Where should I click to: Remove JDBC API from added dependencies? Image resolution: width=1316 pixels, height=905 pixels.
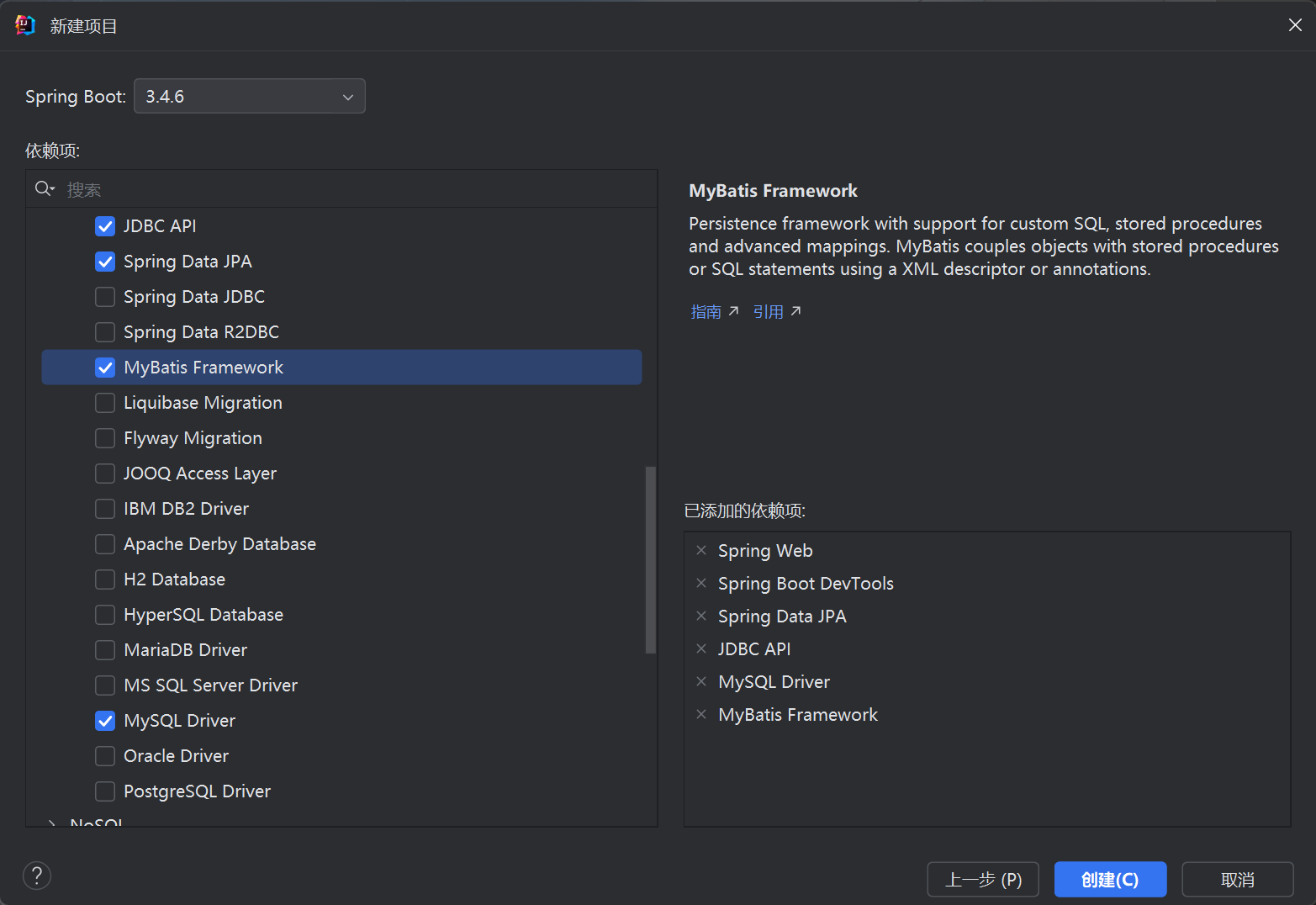pyautogui.click(x=701, y=649)
